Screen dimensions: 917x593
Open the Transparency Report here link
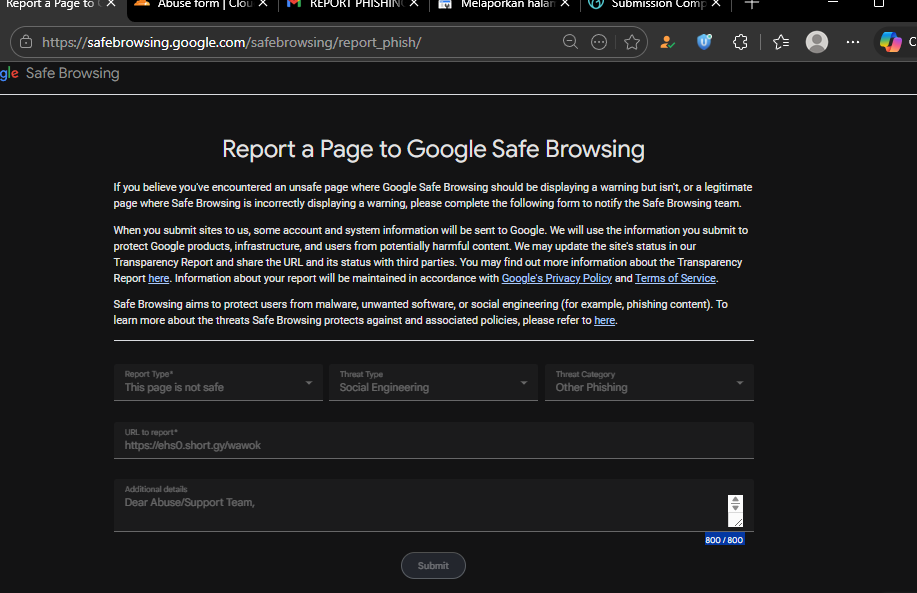tap(158, 278)
